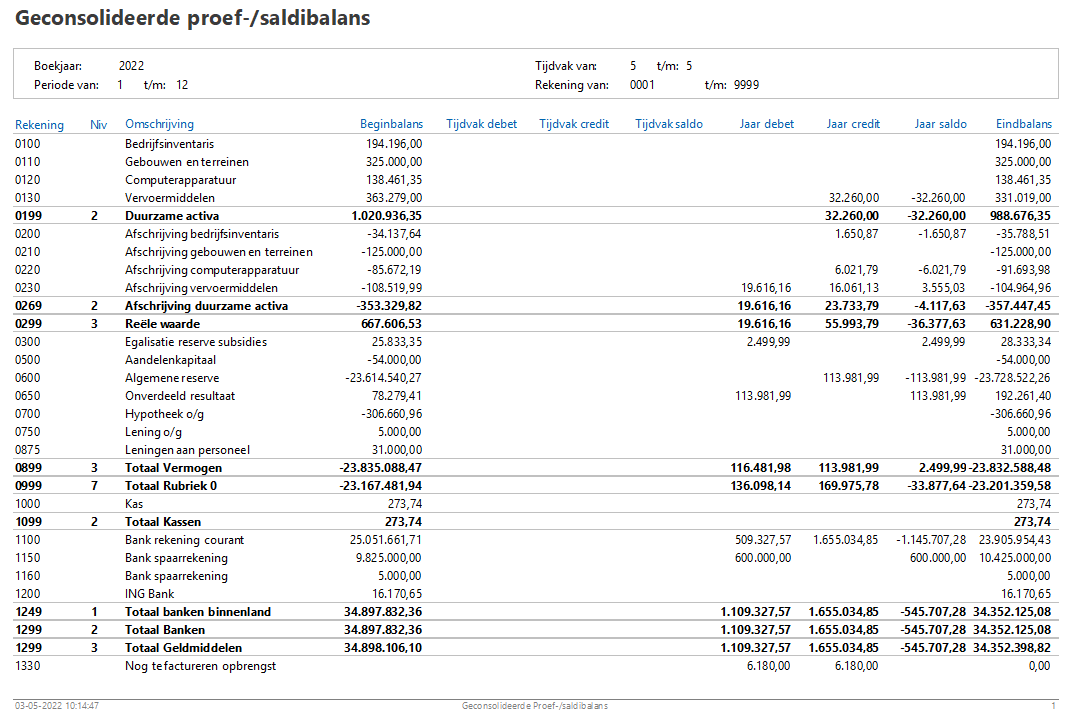Click the Jaar saldo column header
1072x721 pixels.
coord(940,124)
